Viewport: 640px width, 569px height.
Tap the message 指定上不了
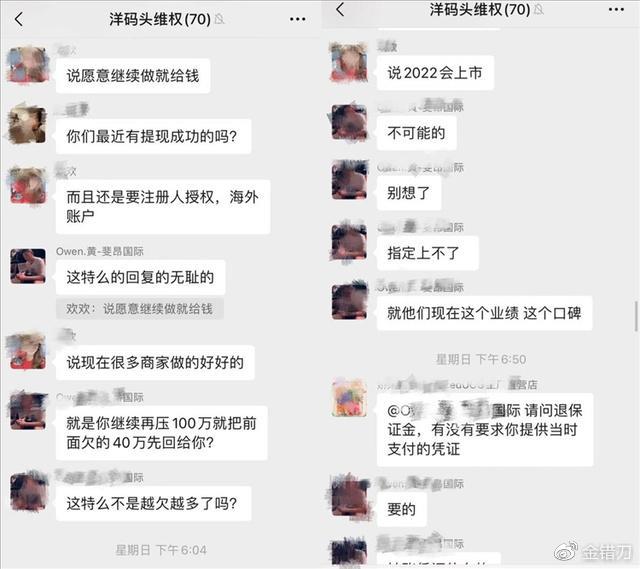coord(427,253)
